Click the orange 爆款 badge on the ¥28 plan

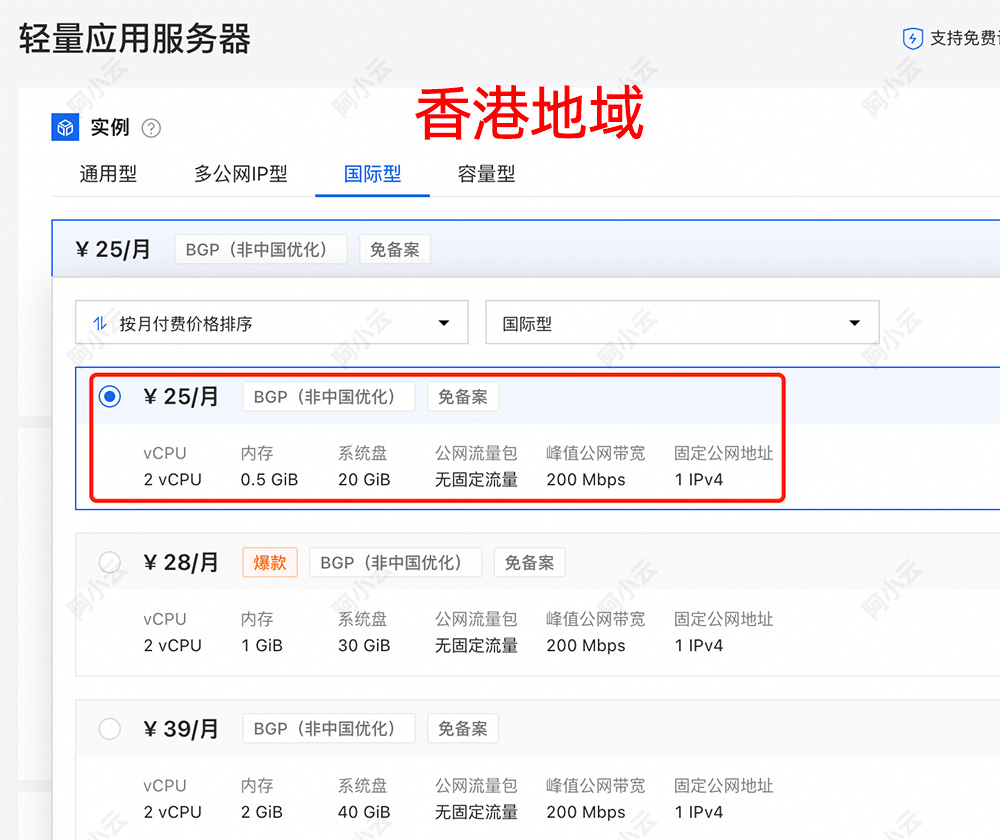[269, 562]
